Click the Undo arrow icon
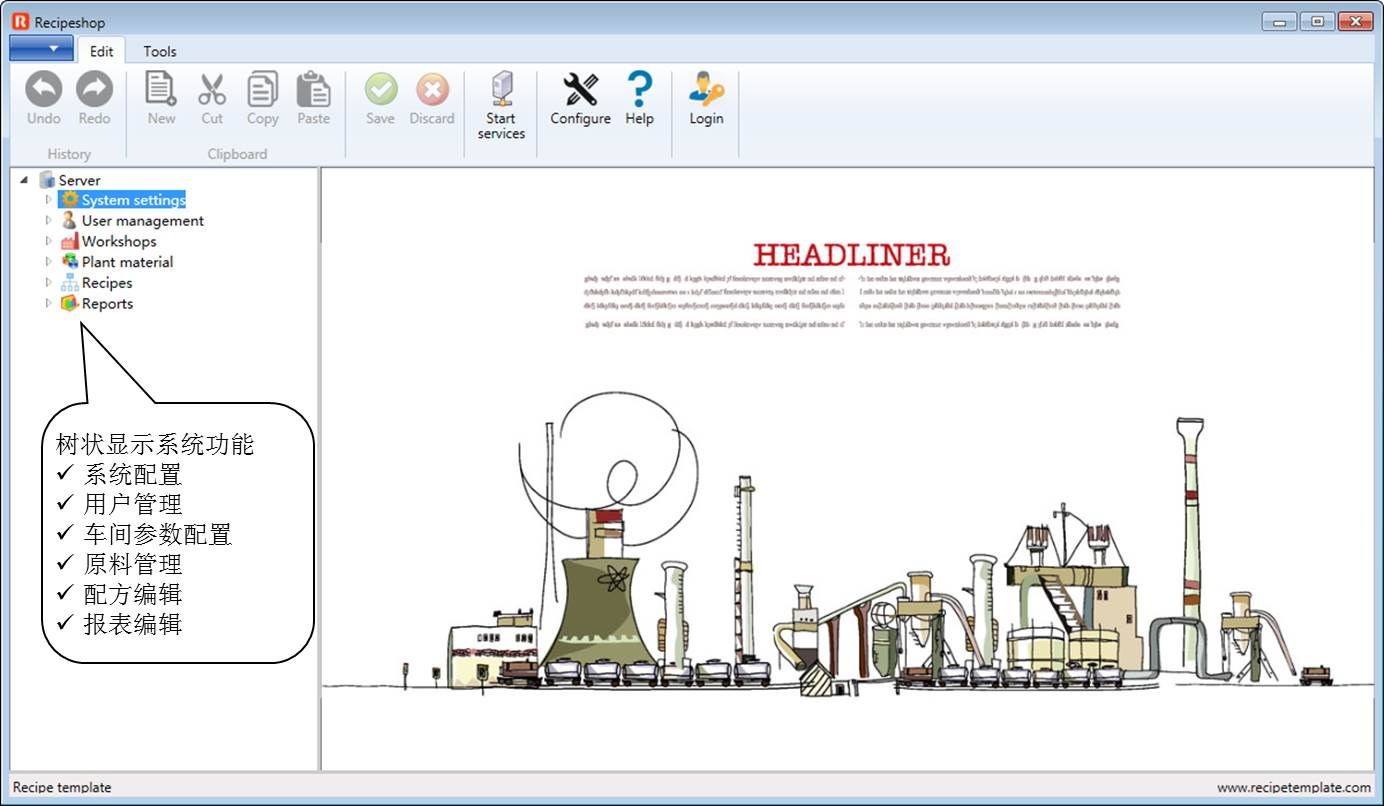Screen dimensions: 1384x806 pyautogui.click(x=43, y=90)
